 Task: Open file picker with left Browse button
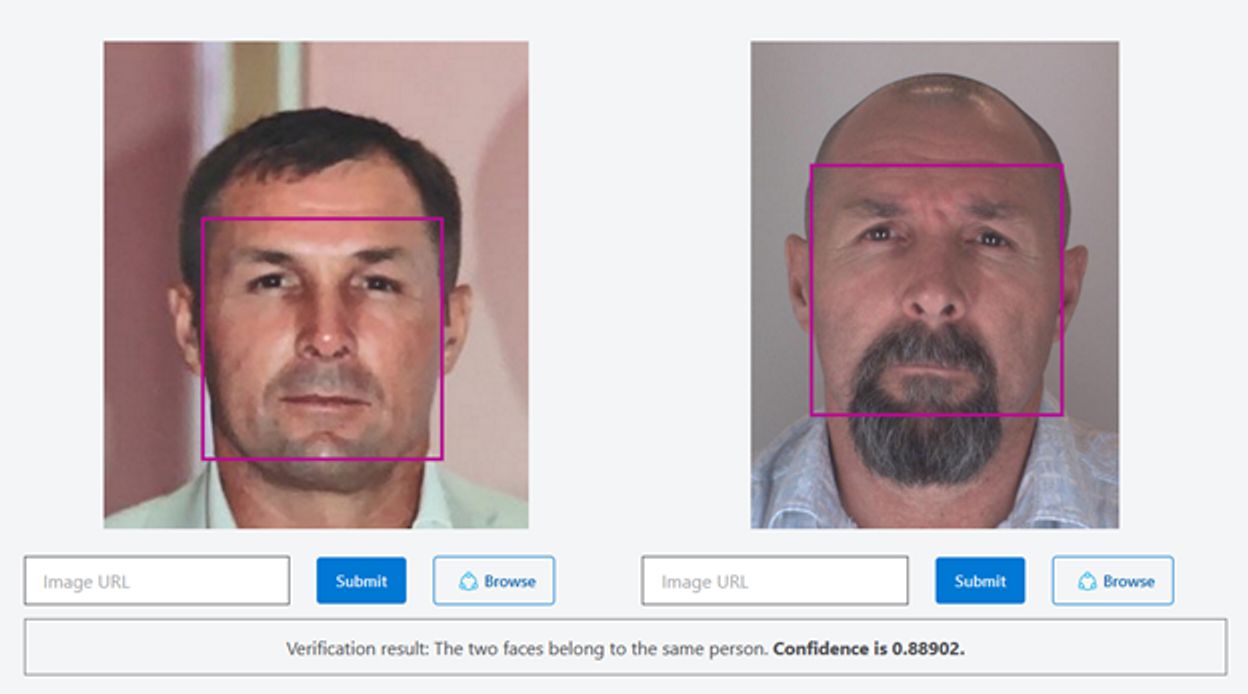494,581
